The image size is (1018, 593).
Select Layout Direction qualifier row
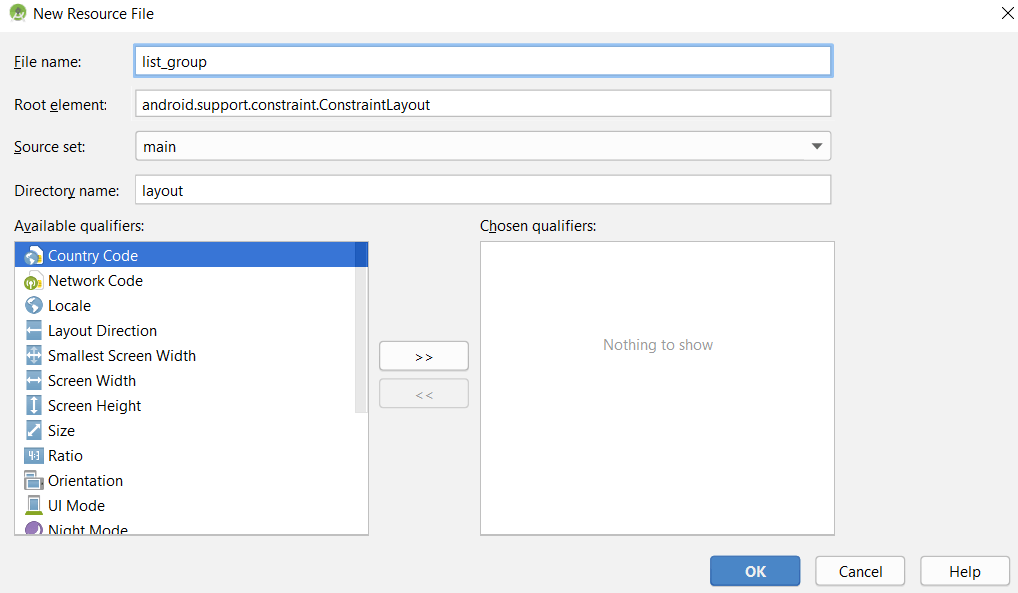tap(185, 331)
